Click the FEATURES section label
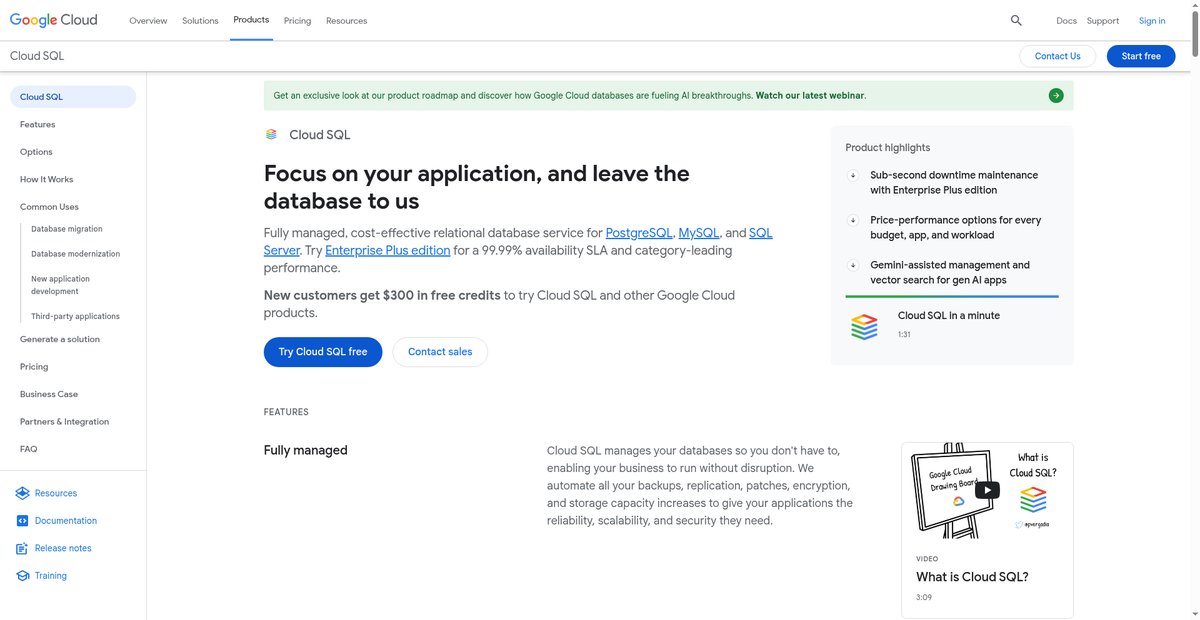The width and height of the screenshot is (1200, 620). [x=286, y=412]
